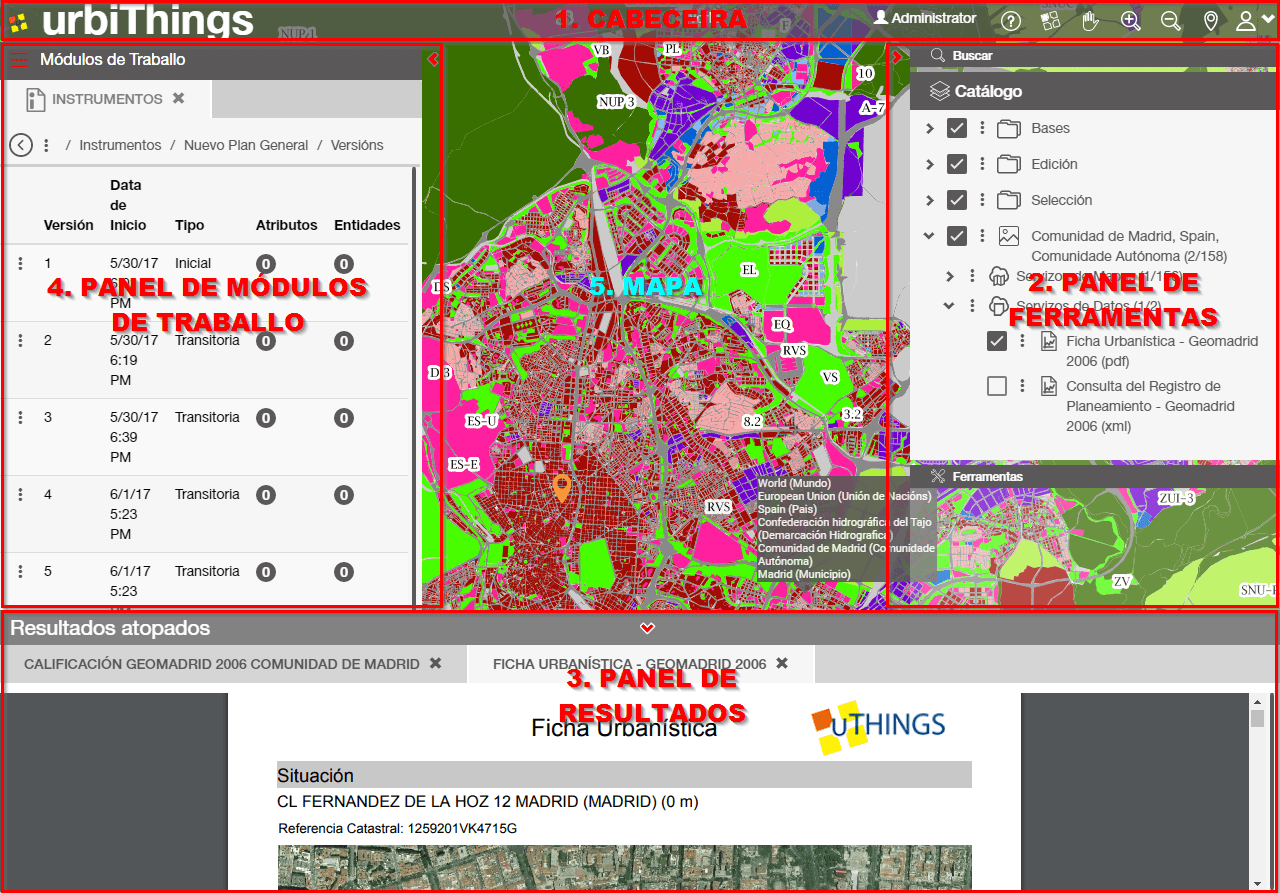Uncheck the Edición checkbox

coord(957,164)
